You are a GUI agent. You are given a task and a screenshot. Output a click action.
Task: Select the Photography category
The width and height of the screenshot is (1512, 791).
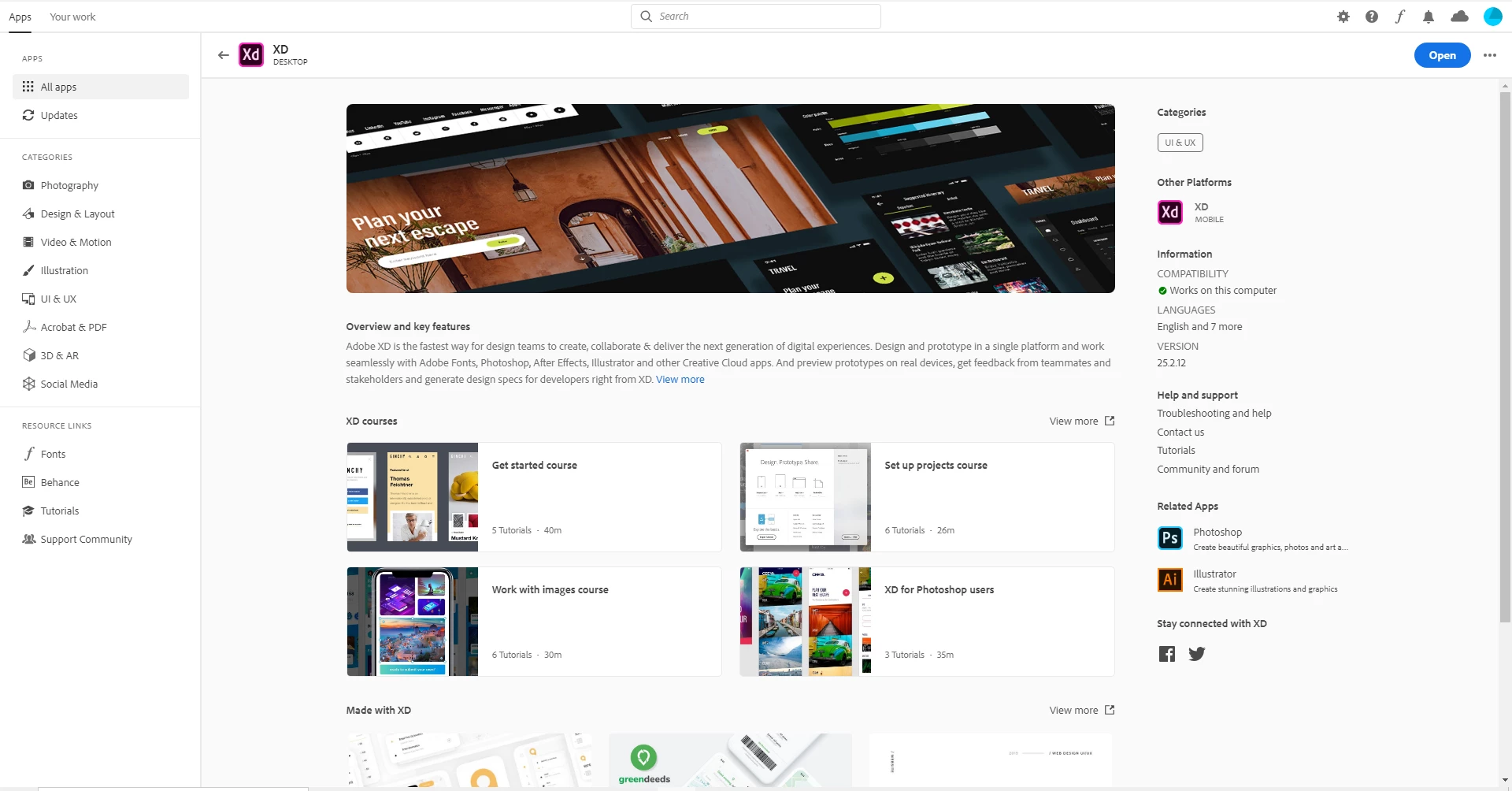(x=101, y=185)
